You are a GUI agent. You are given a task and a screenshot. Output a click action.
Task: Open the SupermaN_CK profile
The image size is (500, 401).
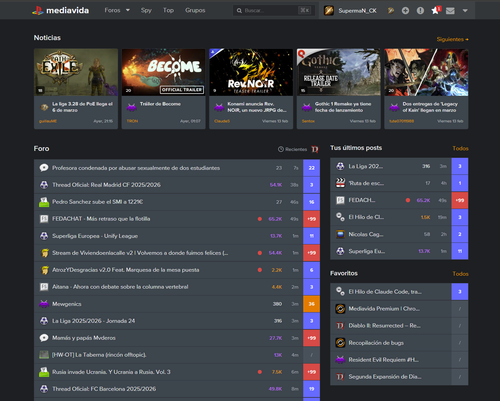coord(350,11)
